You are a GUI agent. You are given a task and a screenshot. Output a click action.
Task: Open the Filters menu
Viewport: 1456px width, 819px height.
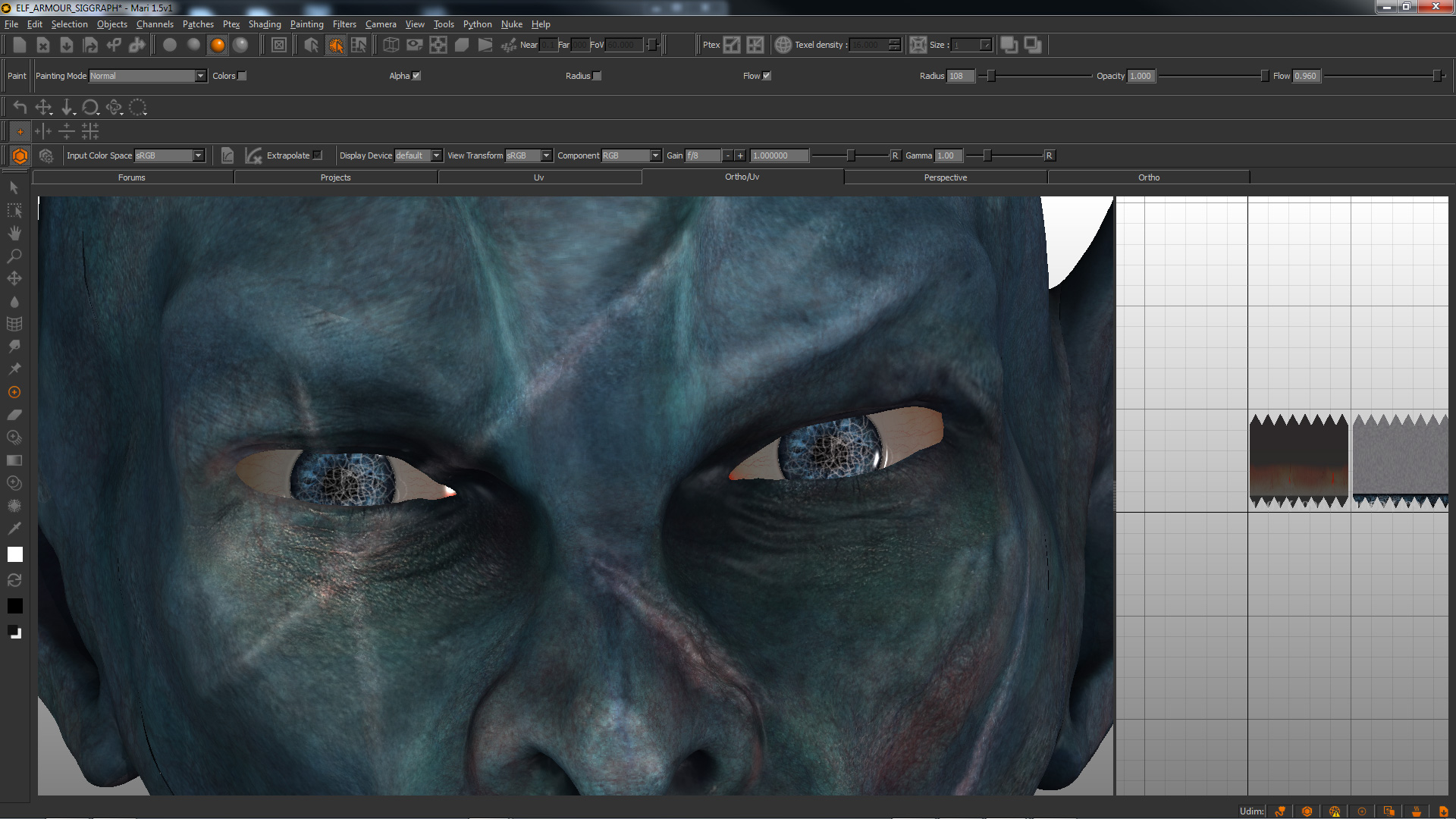point(344,24)
